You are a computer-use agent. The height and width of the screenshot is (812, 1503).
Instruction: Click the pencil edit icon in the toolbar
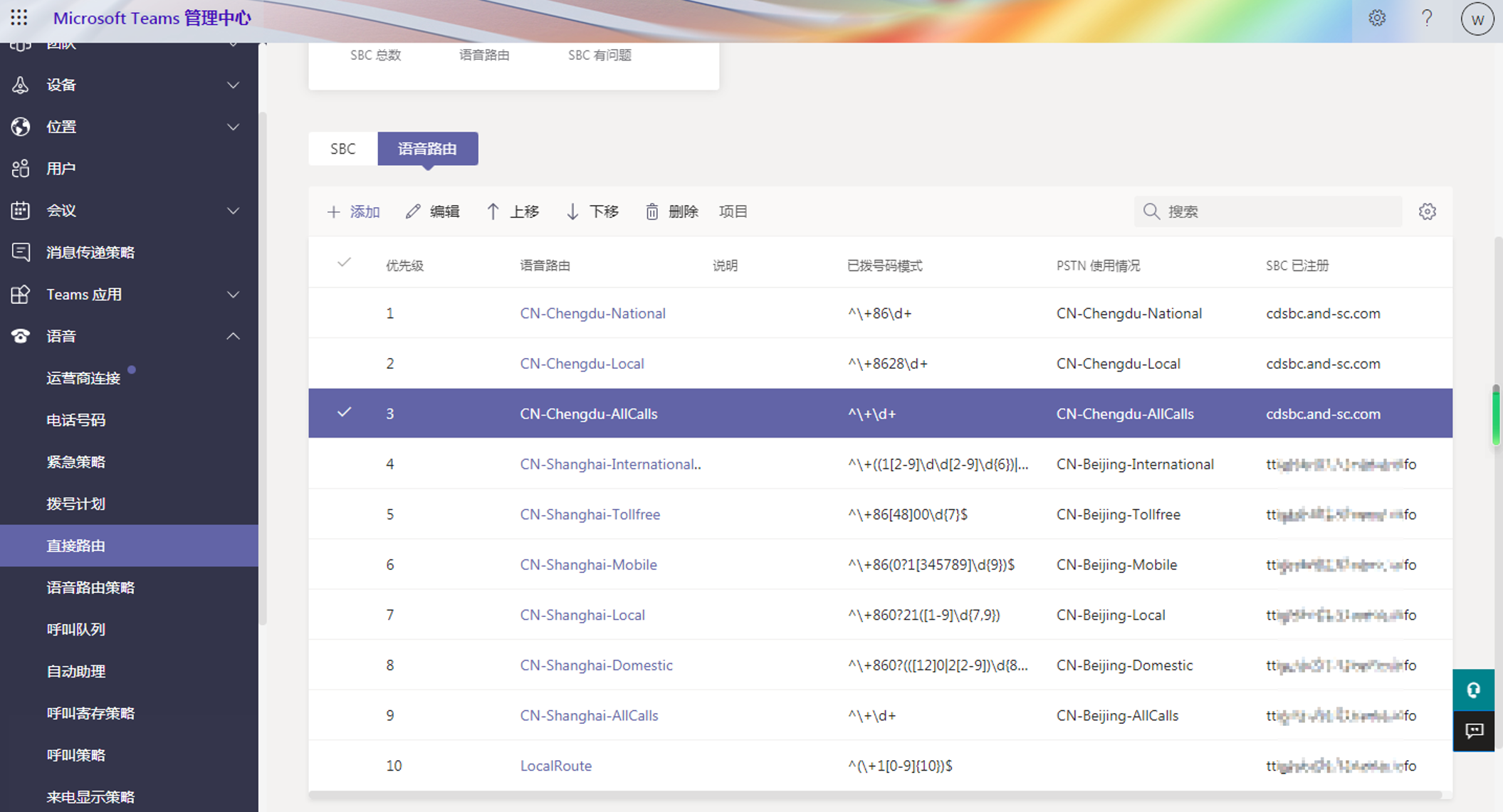click(413, 211)
